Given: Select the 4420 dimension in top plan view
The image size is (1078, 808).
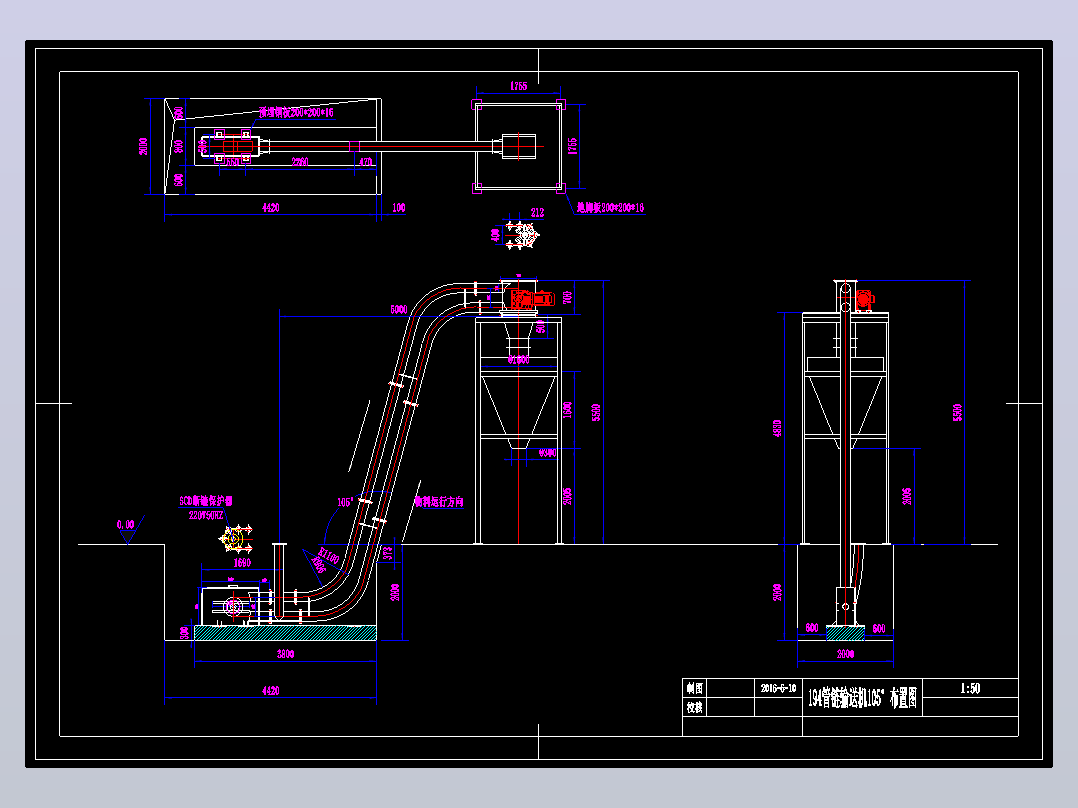Looking at the screenshot, I should pyautogui.click(x=271, y=208).
